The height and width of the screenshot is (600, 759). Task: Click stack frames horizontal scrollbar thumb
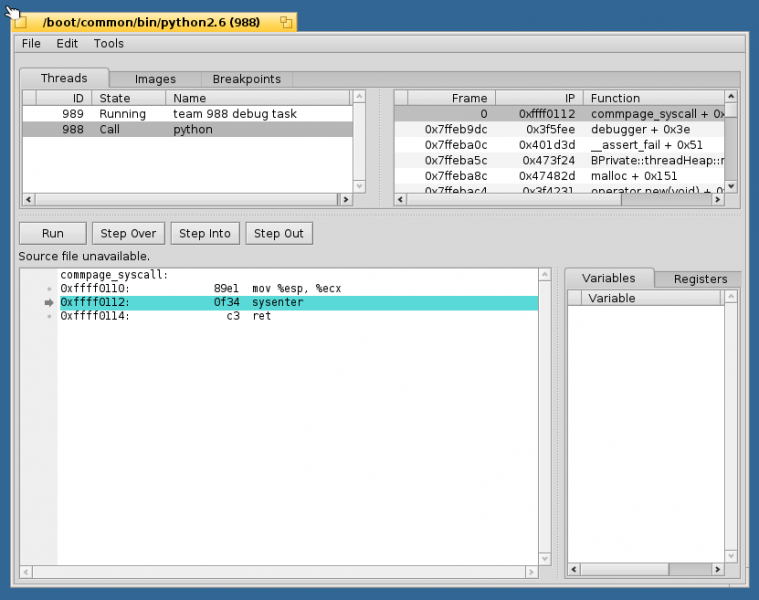(x=514, y=199)
